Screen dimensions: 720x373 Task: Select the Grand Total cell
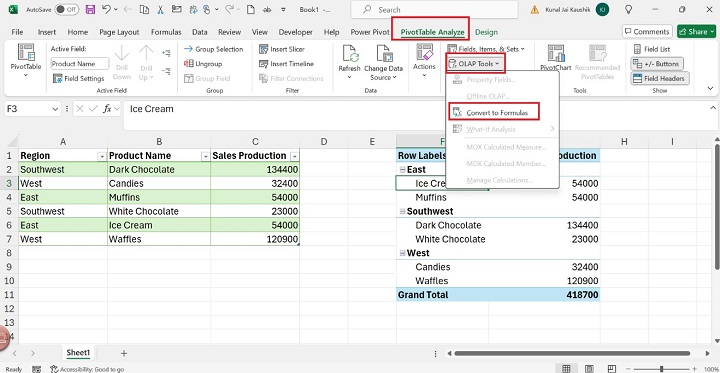(443, 295)
